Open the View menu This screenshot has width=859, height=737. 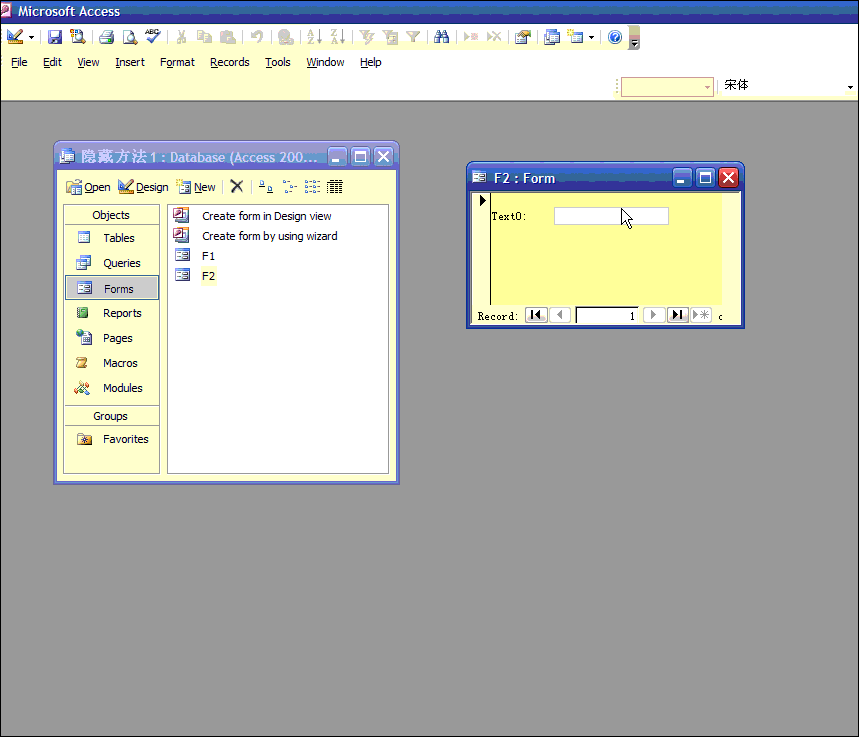click(88, 62)
